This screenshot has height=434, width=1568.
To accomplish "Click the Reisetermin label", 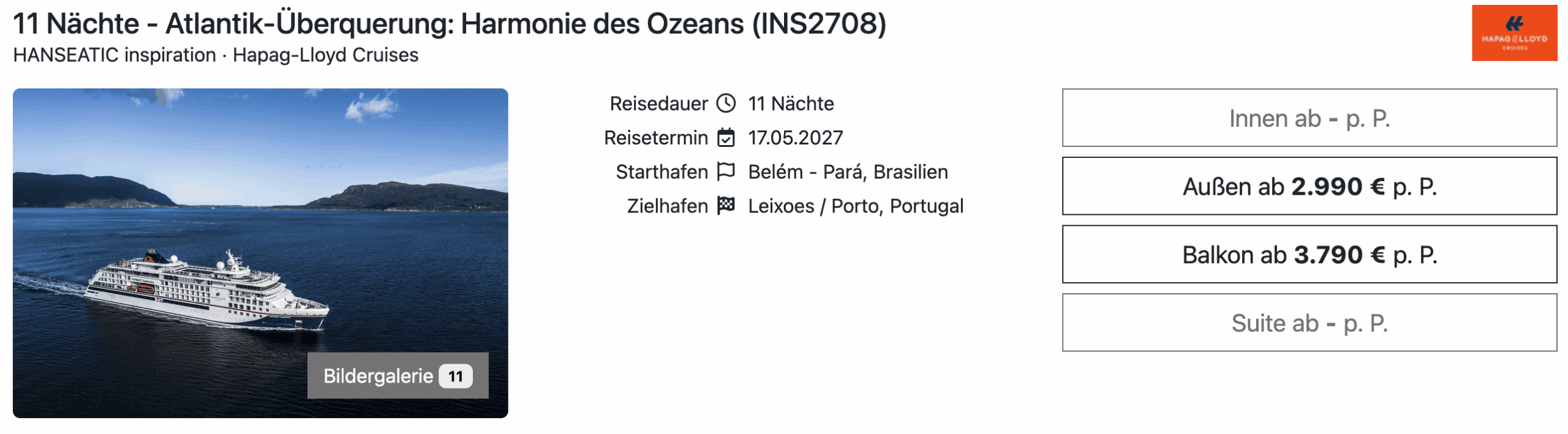I will click(655, 138).
